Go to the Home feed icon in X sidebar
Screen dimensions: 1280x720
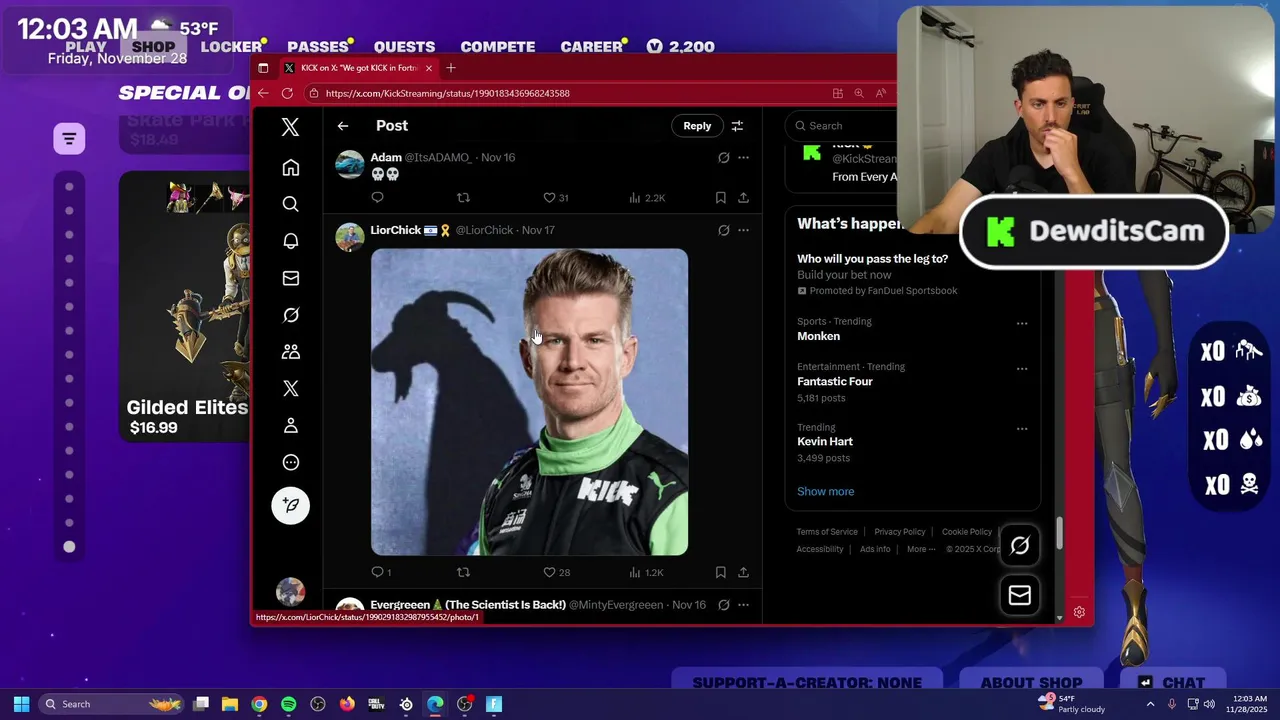[x=290, y=168]
